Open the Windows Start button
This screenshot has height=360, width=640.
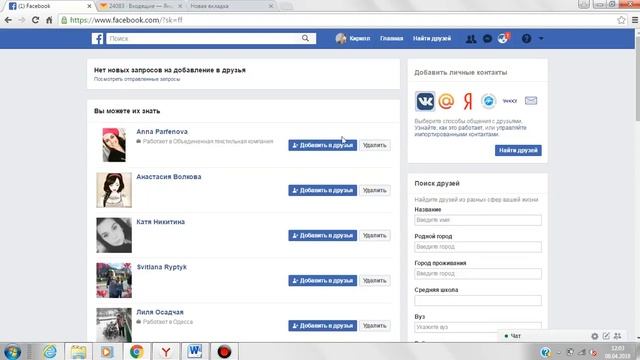click(x=12, y=351)
